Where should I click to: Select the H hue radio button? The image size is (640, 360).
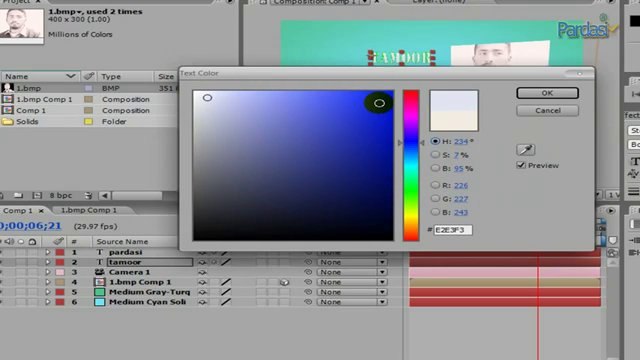click(435, 141)
